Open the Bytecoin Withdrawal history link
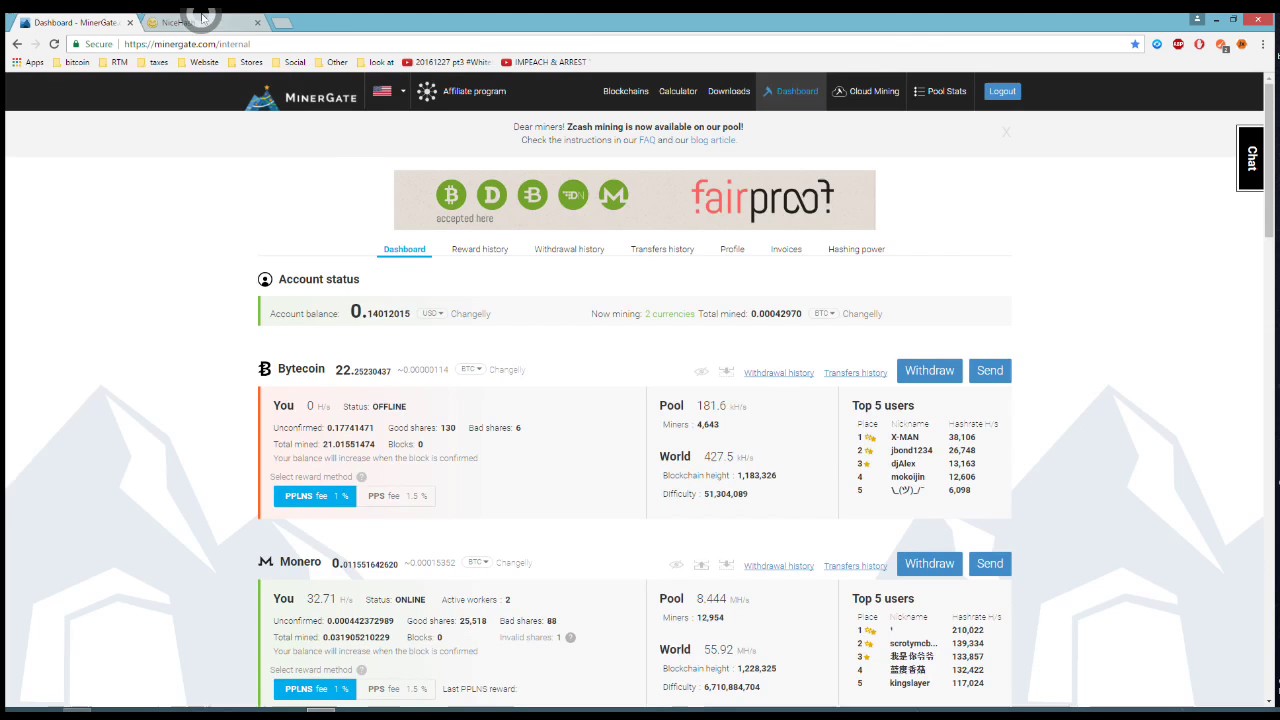1280x720 pixels. (779, 373)
